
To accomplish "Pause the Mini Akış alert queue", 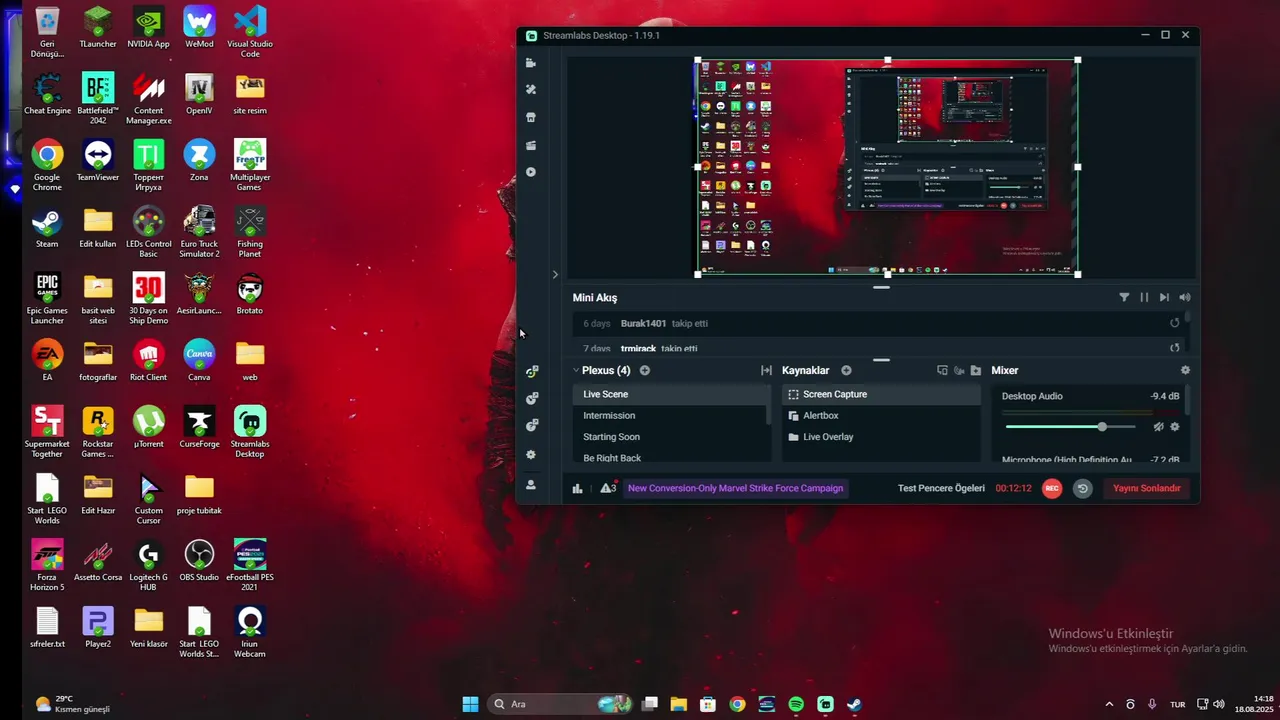I will point(1144,297).
